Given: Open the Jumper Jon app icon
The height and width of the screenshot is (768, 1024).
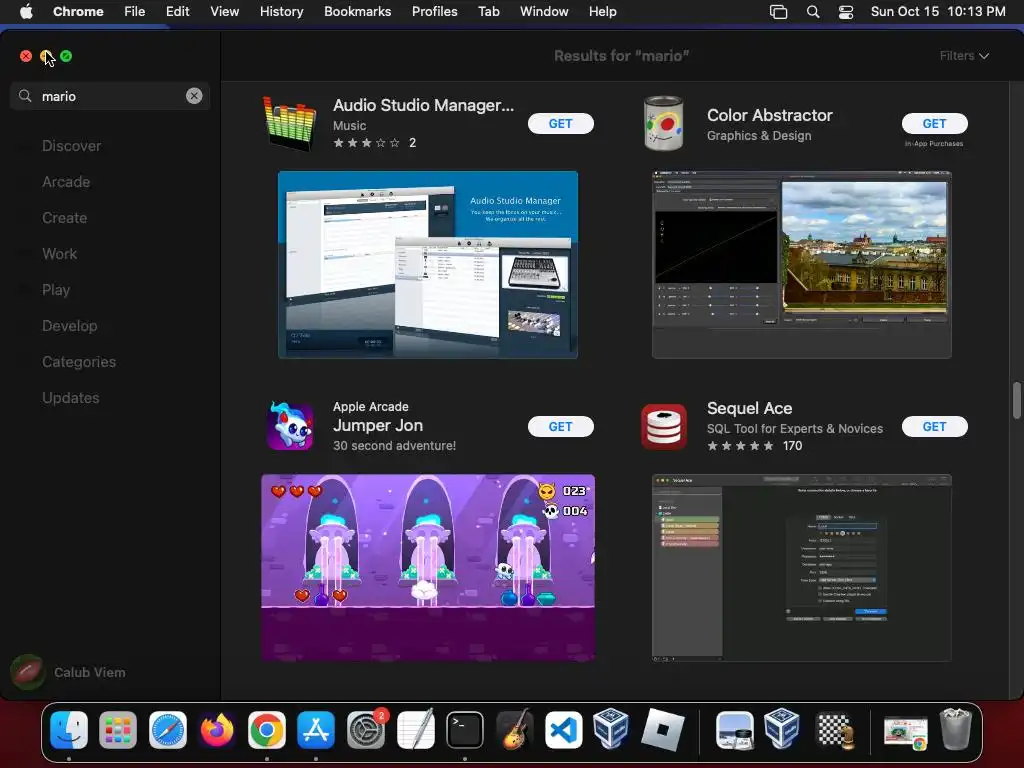Looking at the screenshot, I should tap(290, 426).
